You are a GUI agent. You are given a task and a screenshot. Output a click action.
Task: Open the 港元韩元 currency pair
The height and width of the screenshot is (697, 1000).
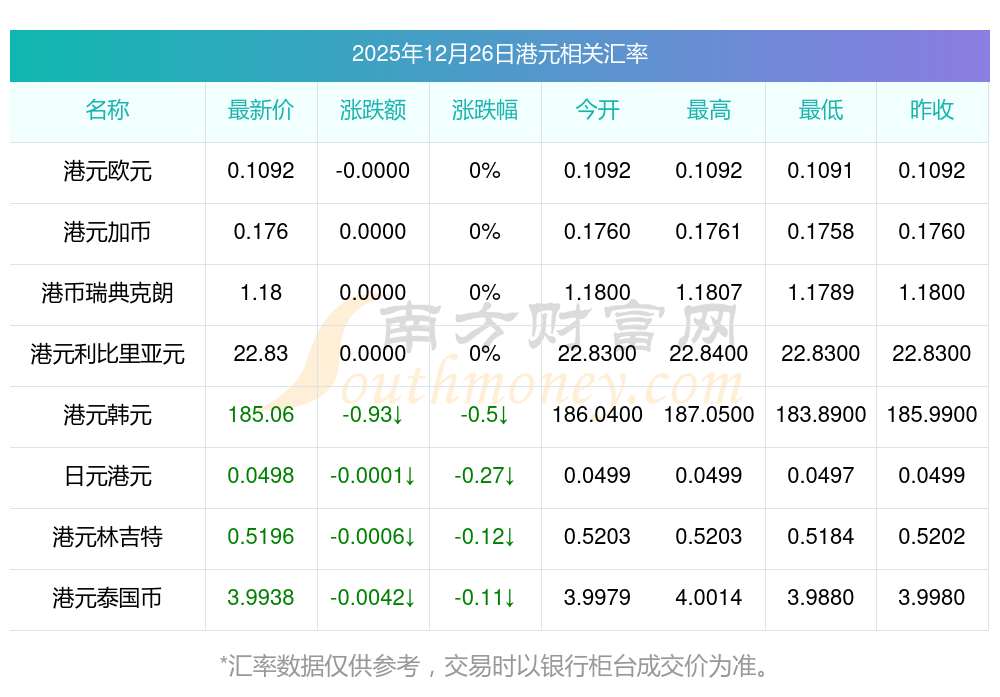coord(107,415)
